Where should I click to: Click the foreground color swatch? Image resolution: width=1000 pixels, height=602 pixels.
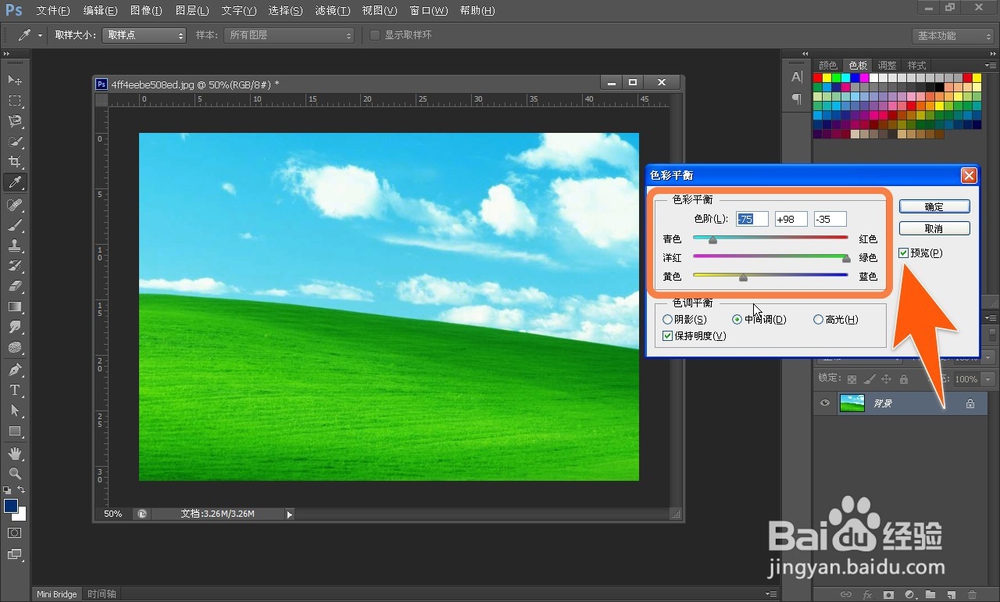click(11, 506)
